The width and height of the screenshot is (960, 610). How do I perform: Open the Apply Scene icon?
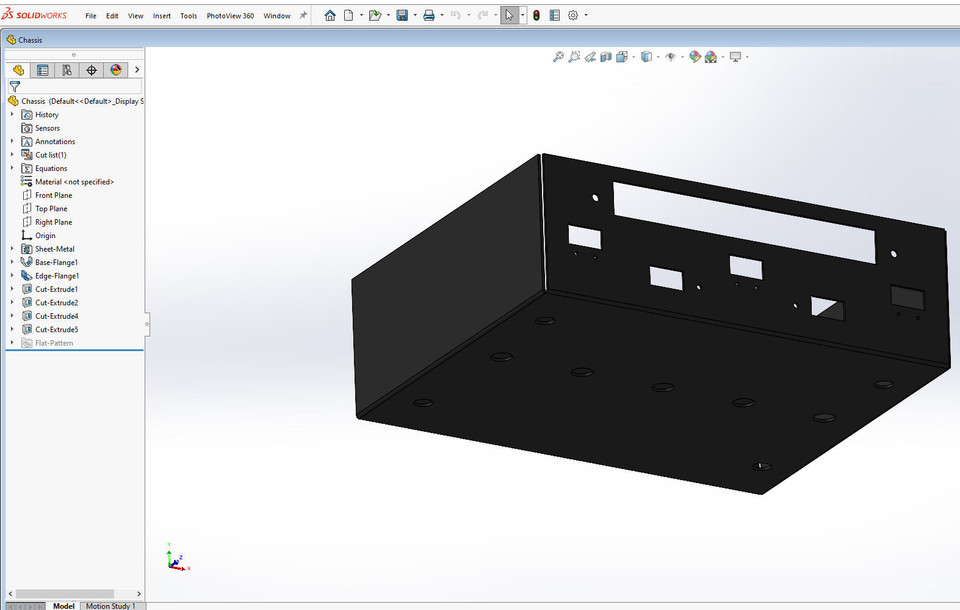(x=710, y=57)
